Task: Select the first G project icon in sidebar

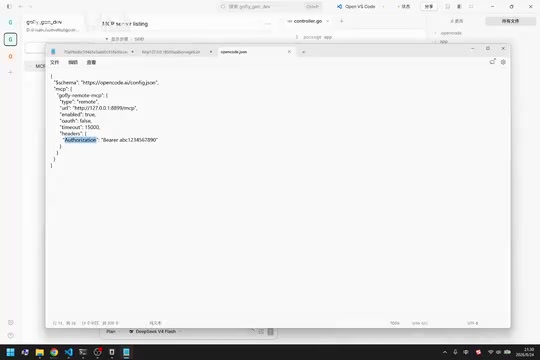Action: click(x=10, y=22)
